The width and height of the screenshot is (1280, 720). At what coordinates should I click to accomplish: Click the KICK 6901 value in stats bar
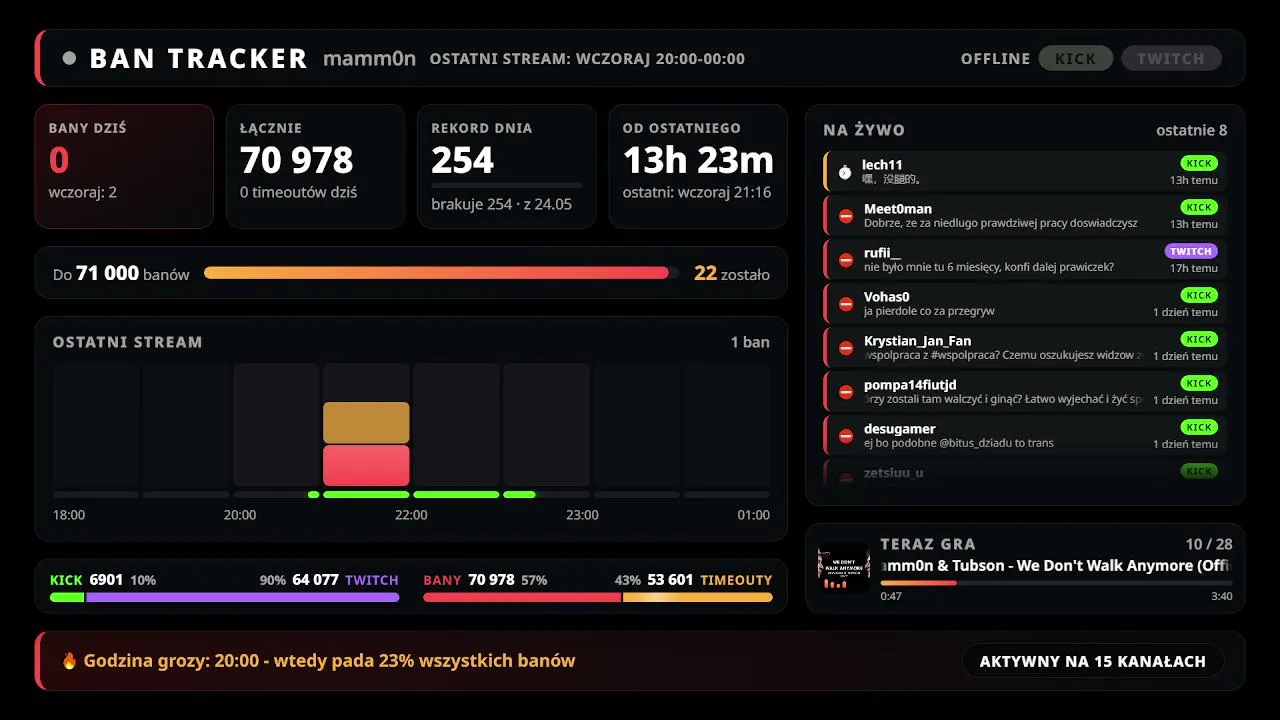tap(87, 580)
